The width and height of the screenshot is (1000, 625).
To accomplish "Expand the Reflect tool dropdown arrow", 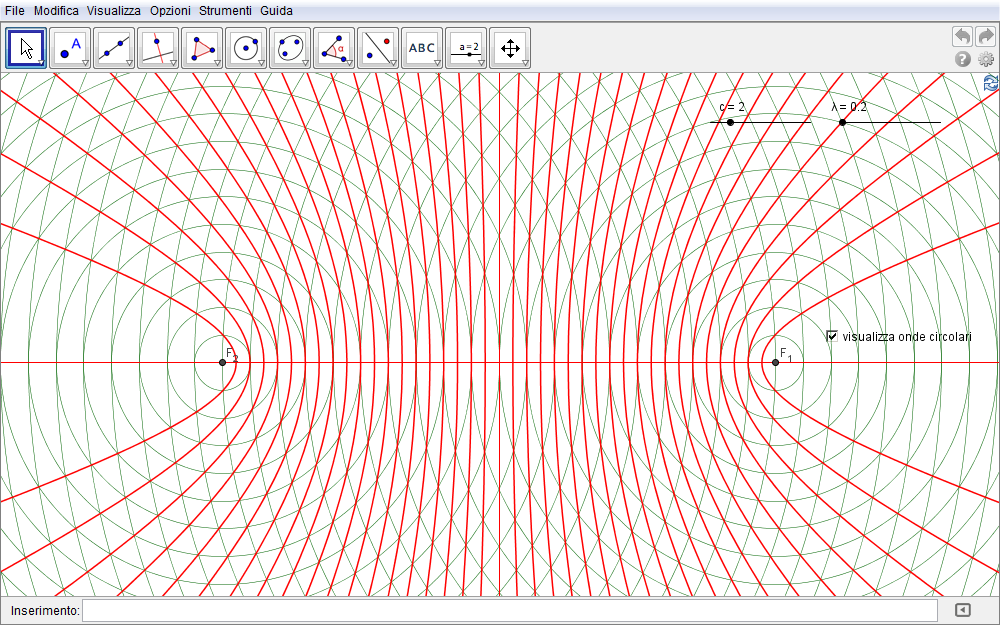I will pos(393,63).
